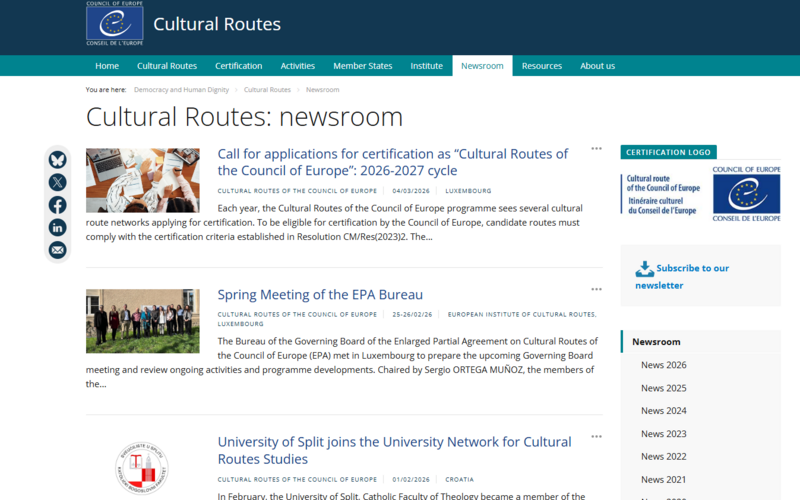800x500 pixels.
Task: Click the 01/02/2026 date text
Action: pyautogui.click(x=411, y=480)
